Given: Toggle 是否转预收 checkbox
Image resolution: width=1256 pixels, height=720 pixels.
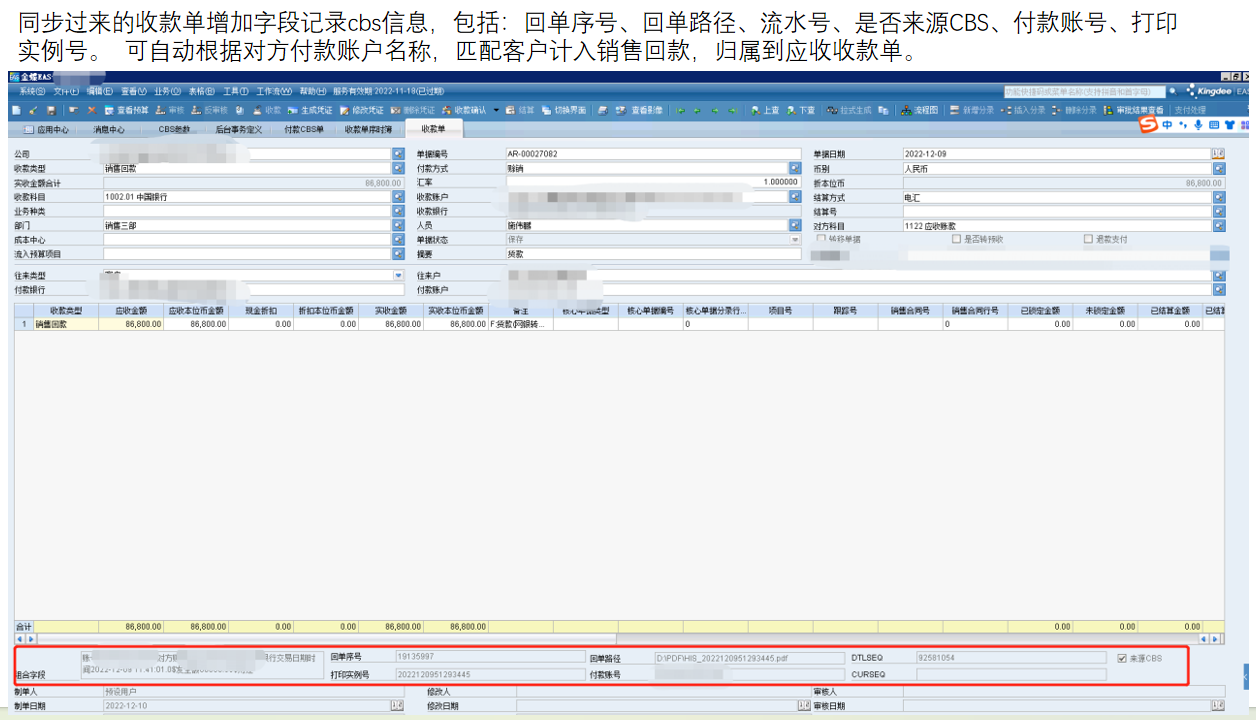Looking at the screenshot, I should click(x=956, y=239).
